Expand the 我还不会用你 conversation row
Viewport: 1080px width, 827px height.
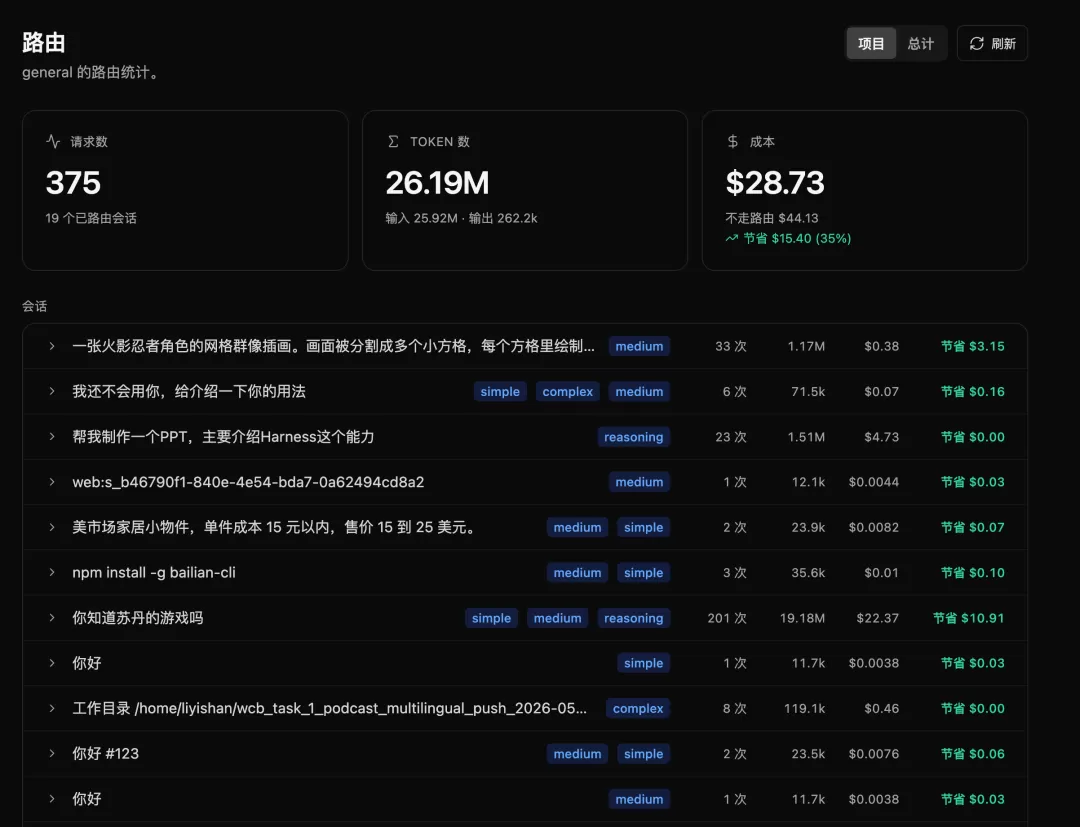(52, 391)
